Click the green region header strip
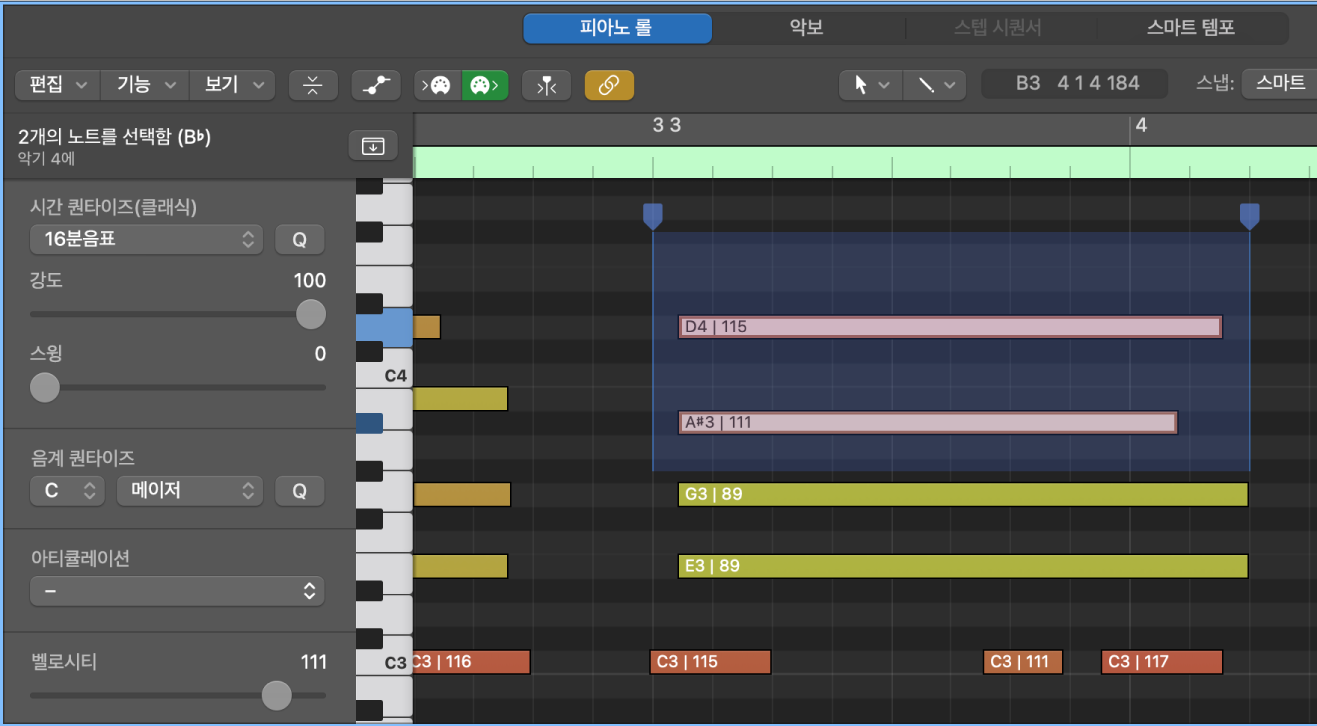Image resolution: width=1317 pixels, height=726 pixels. 864,161
